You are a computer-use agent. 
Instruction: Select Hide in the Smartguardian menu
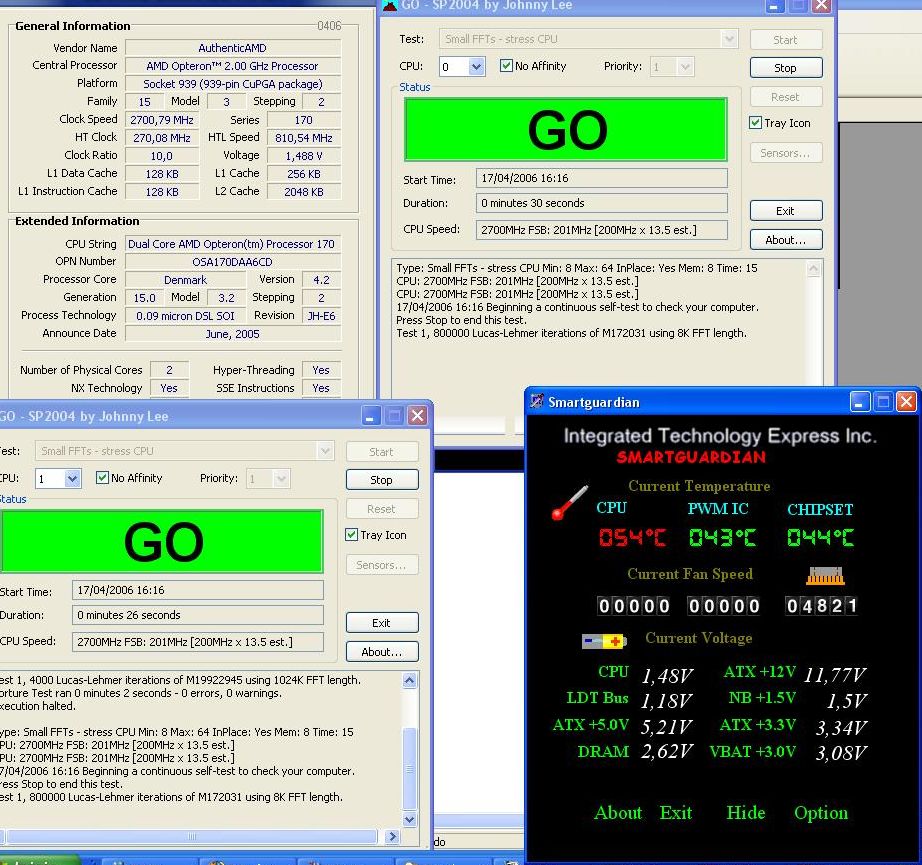[745, 813]
